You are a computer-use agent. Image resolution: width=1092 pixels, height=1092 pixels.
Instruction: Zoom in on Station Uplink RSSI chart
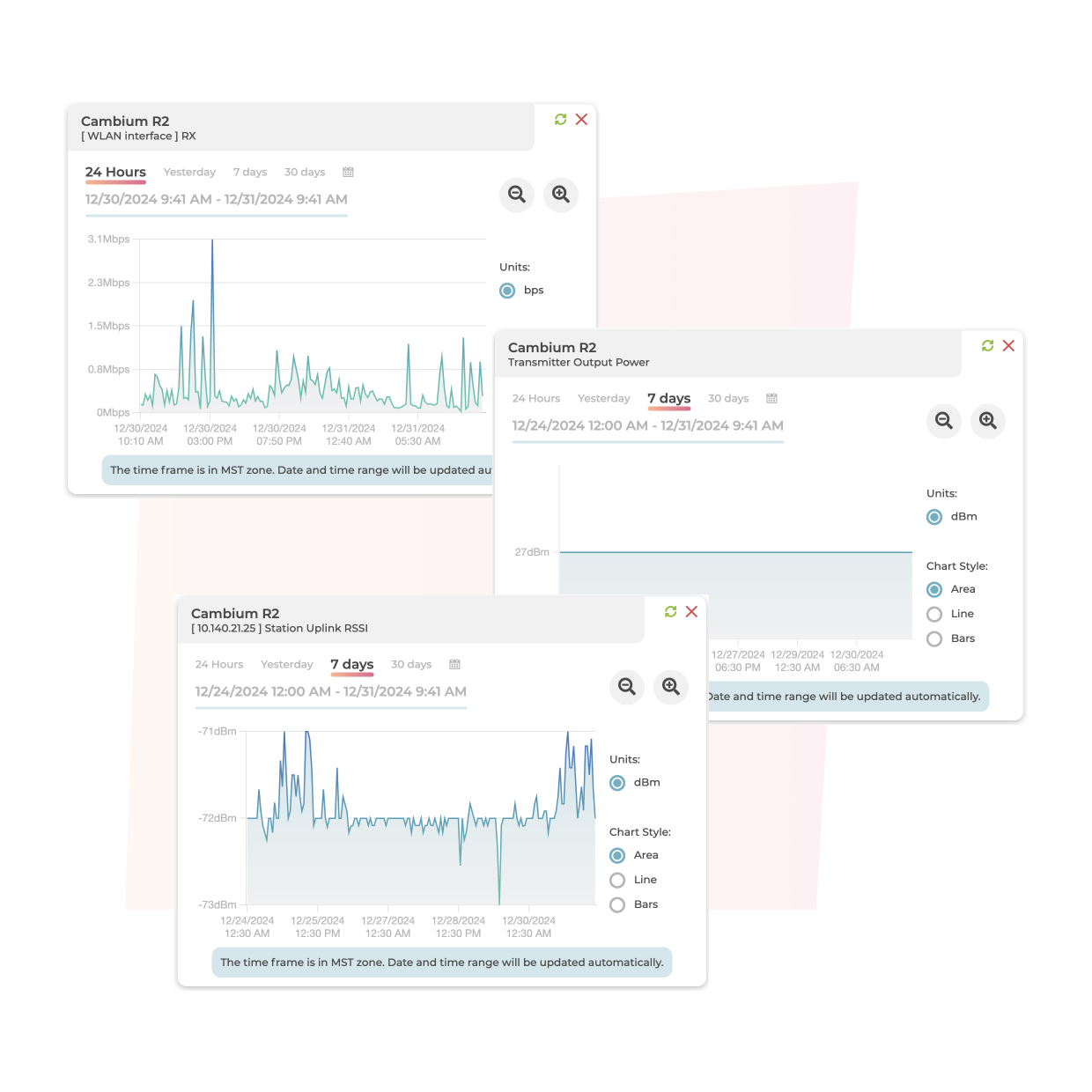[x=671, y=687]
